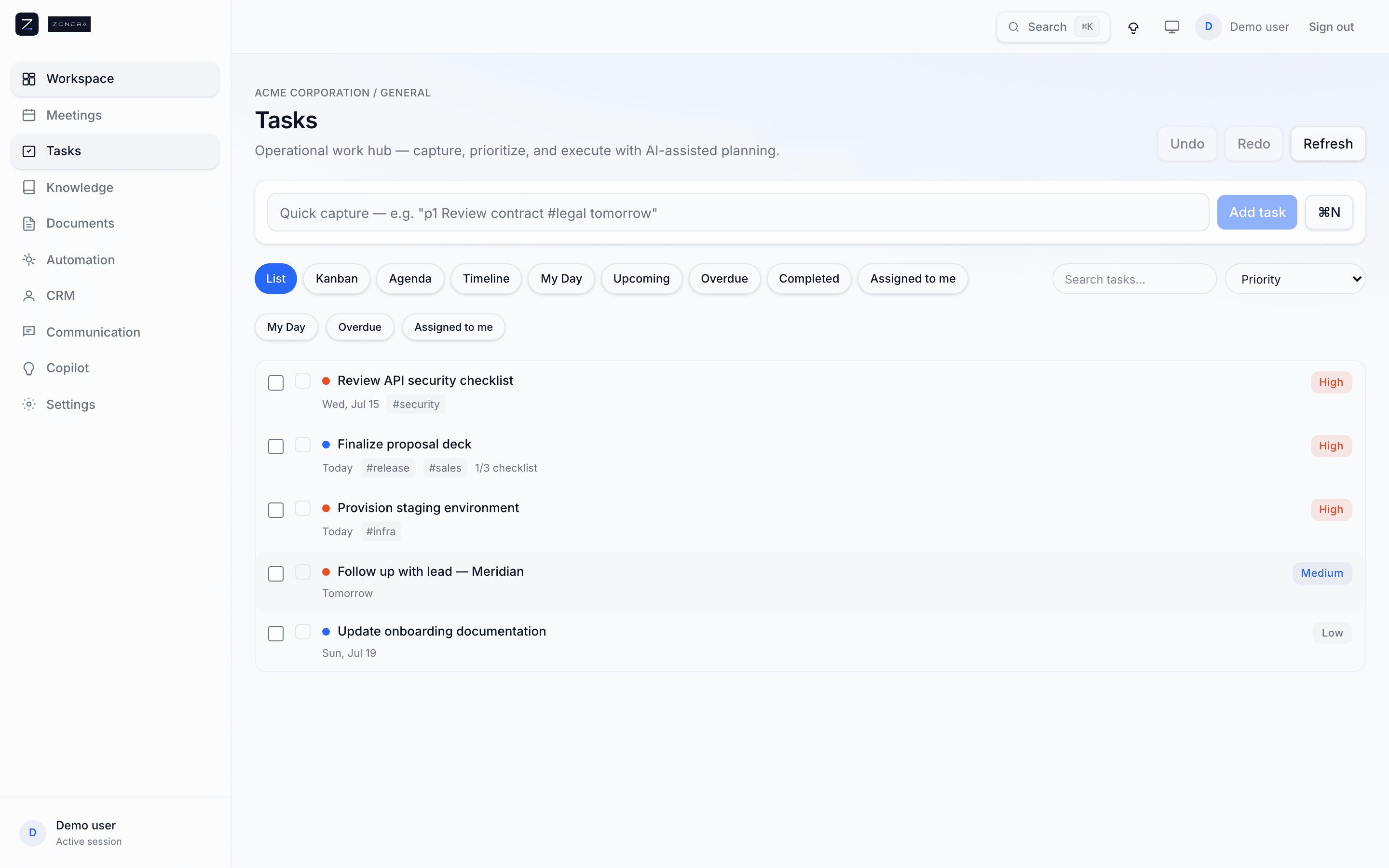
Task: Click the #release tag
Action: tap(388, 468)
